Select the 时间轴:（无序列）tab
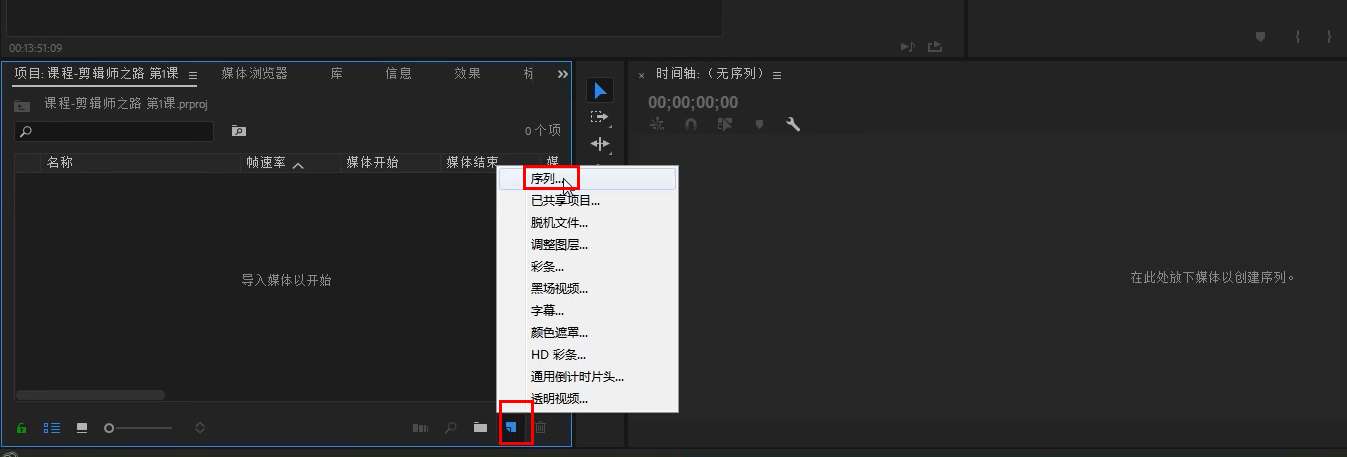The width and height of the screenshot is (1347, 457). pos(710,75)
